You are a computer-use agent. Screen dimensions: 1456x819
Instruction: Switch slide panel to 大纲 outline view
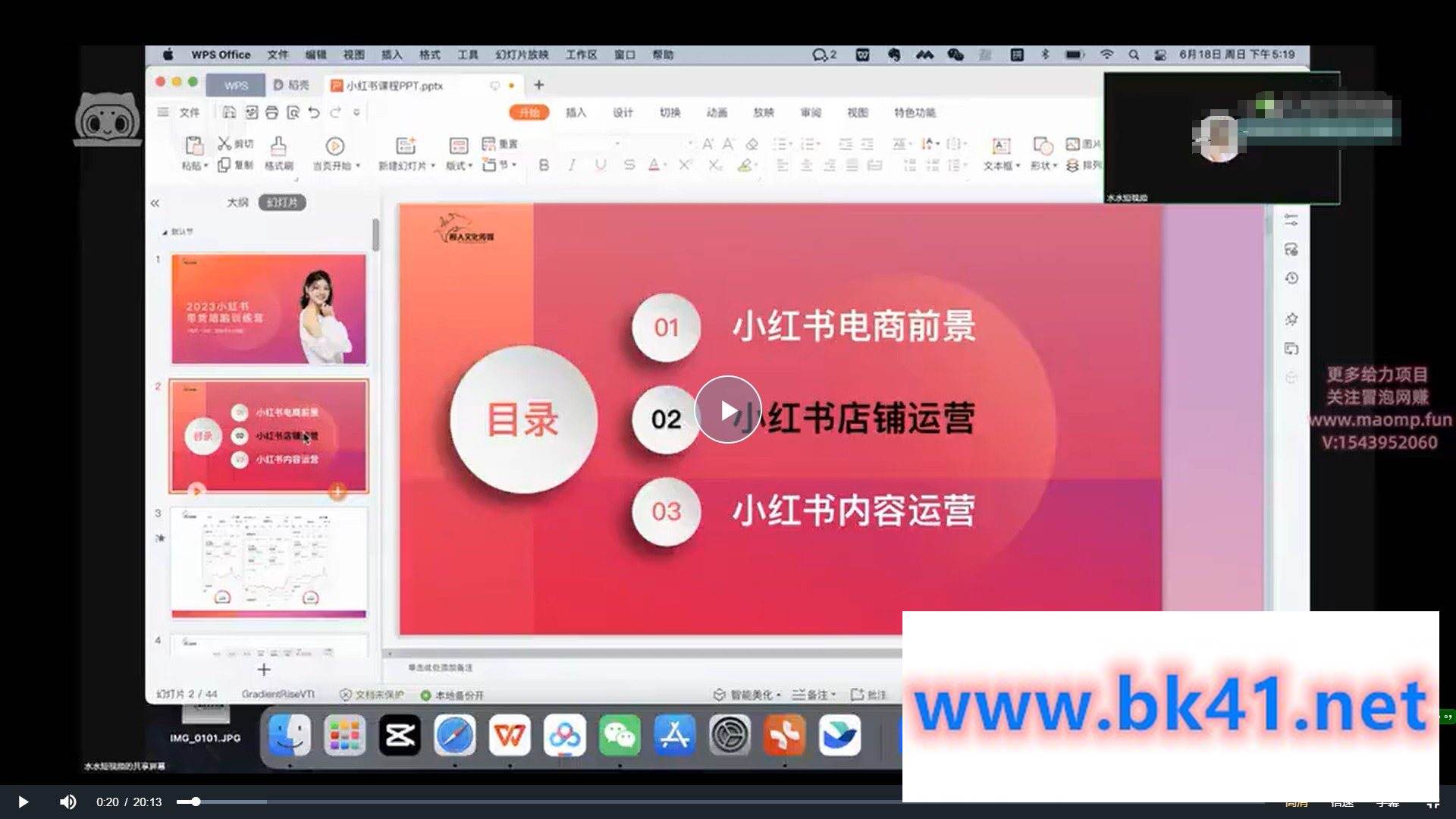click(237, 202)
